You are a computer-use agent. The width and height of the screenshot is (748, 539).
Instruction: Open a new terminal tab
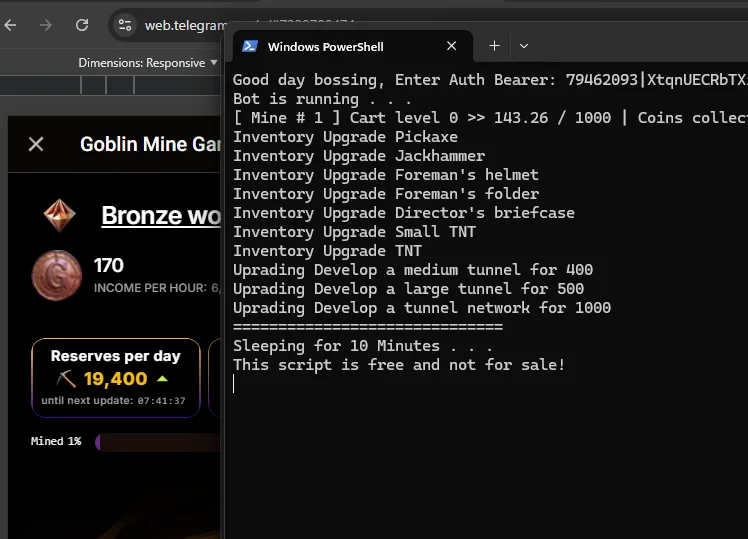tap(495, 46)
